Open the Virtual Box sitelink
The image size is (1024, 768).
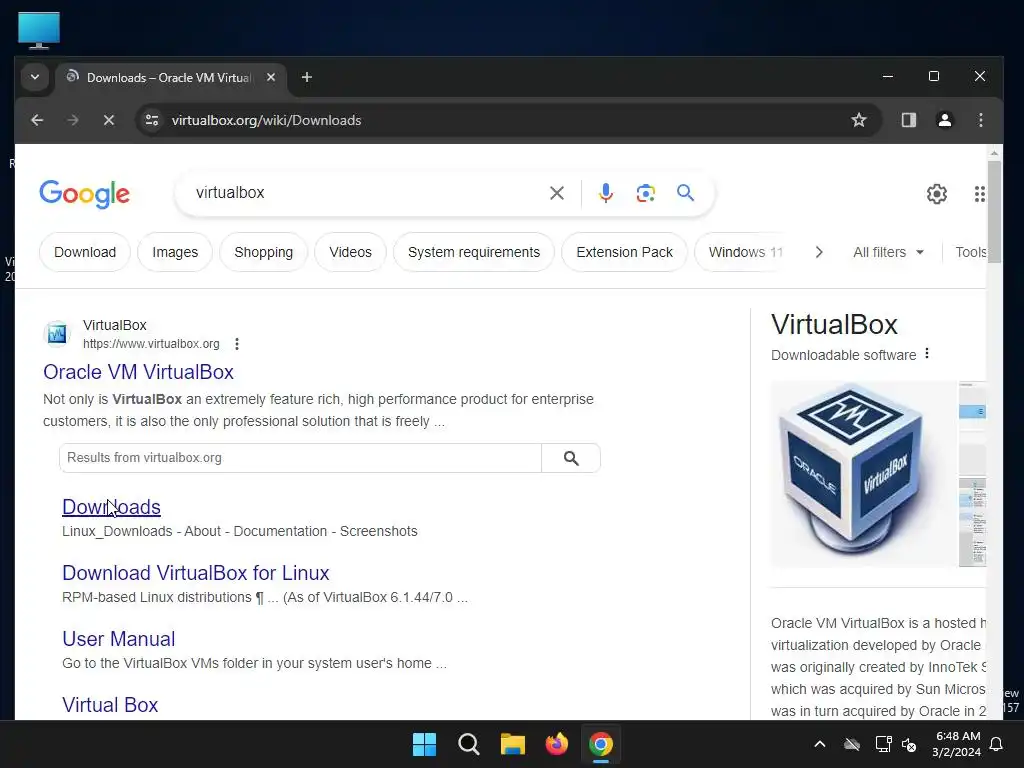pos(110,705)
